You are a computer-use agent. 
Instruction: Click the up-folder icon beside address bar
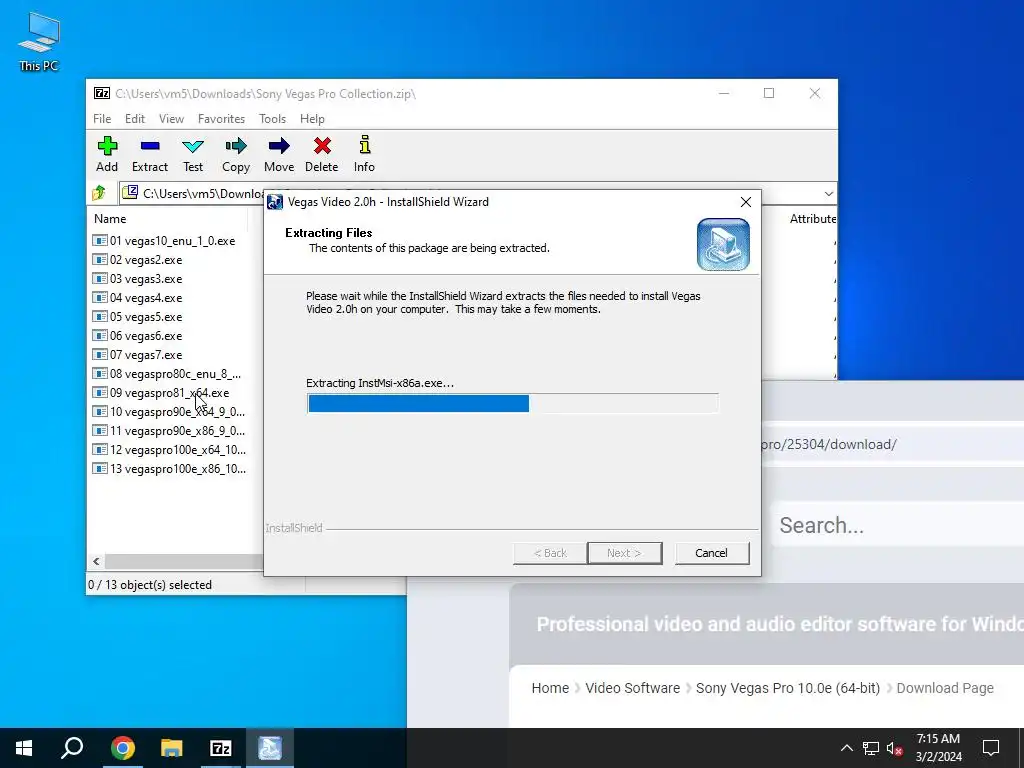point(99,193)
